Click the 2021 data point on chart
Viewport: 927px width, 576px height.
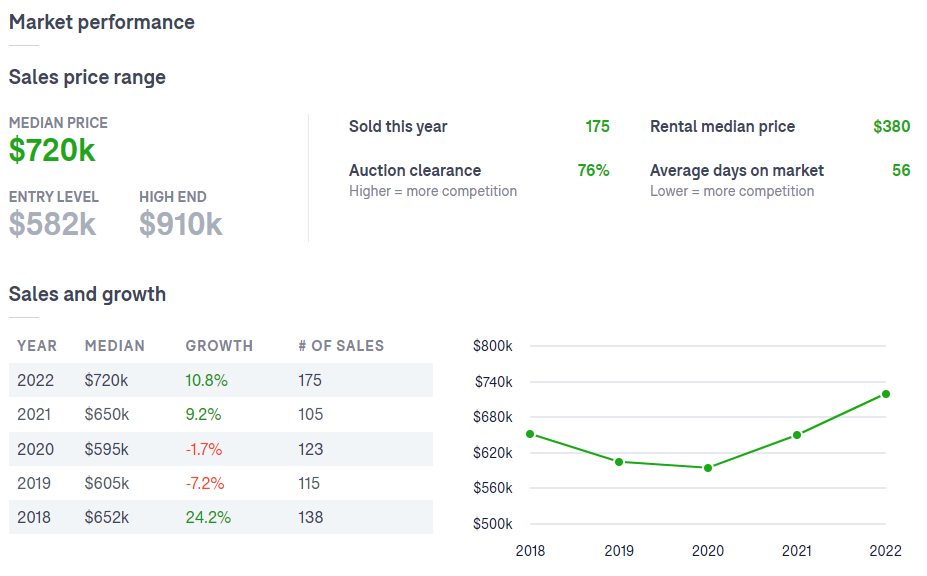(797, 435)
